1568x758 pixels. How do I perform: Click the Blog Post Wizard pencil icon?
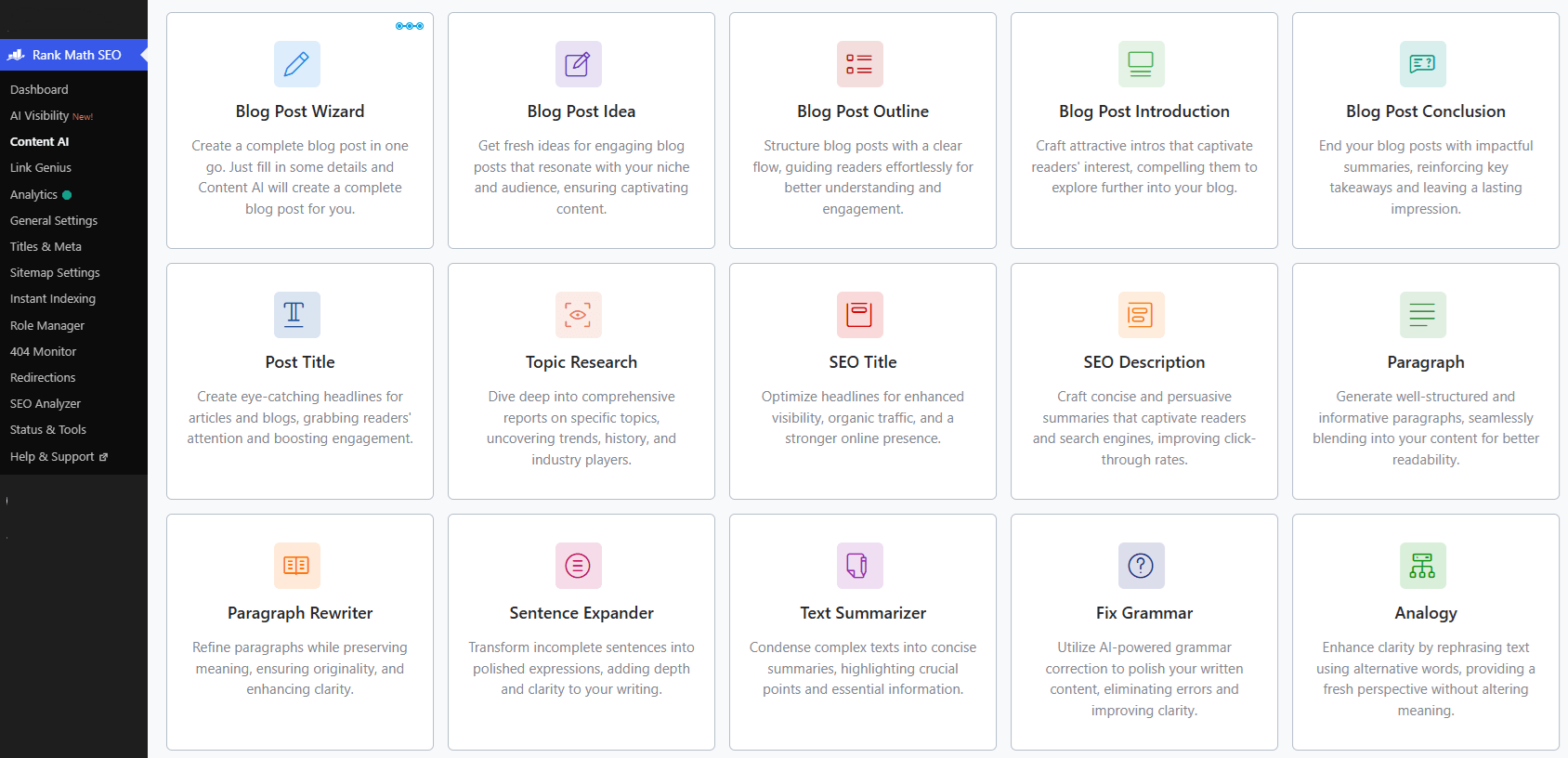tap(297, 64)
